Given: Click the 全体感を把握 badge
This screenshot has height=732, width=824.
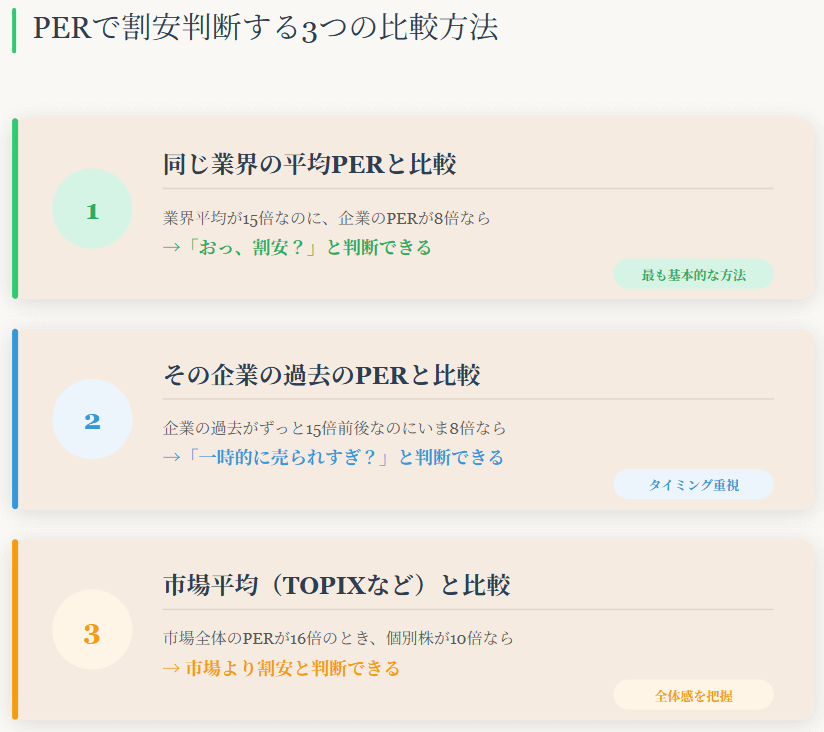Looking at the screenshot, I should [693, 695].
